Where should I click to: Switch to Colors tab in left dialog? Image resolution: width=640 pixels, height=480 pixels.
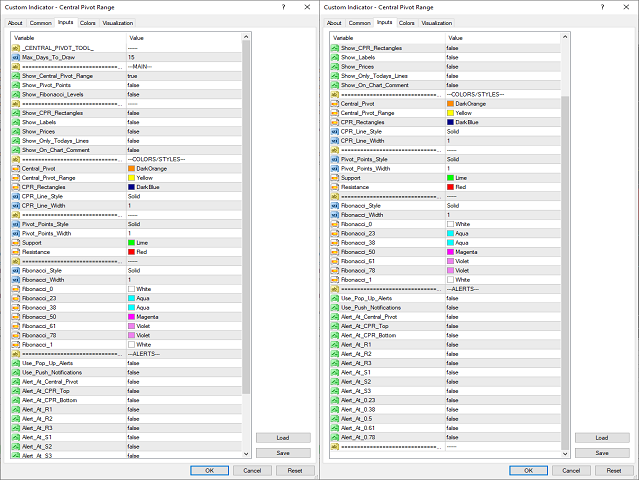(88, 22)
